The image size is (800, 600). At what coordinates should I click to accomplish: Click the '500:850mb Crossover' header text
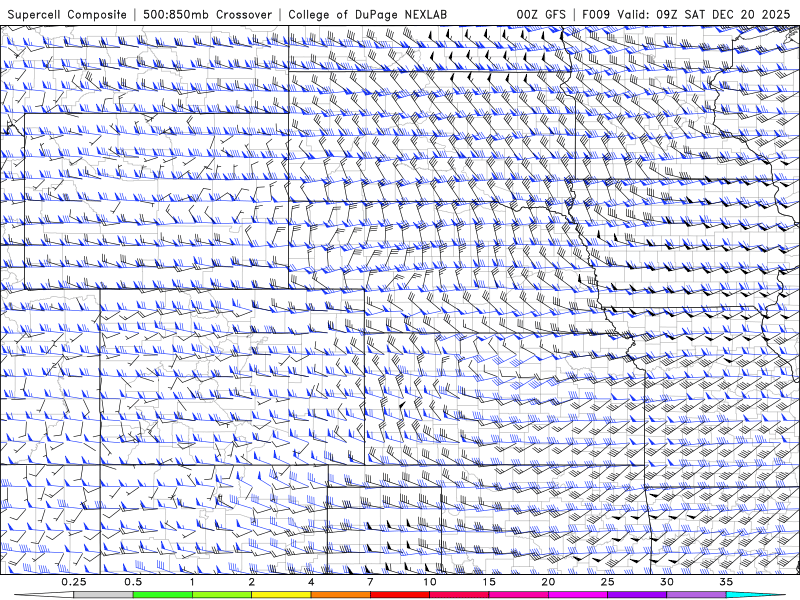coord(207,14)
